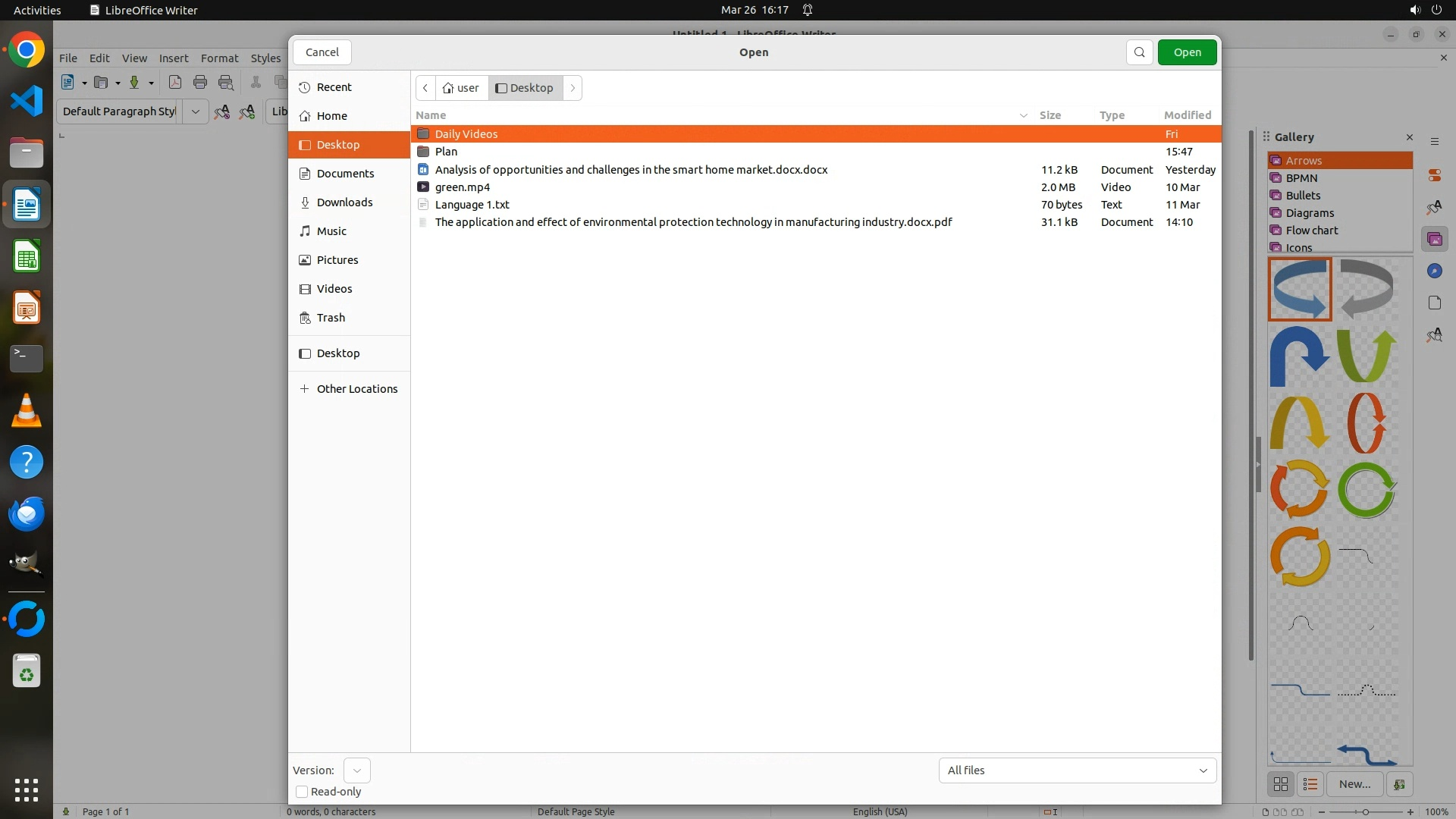The width and height of the screenshot is (1456, 819).
Task: Switch Gallery to detailed list view
Action: 1310,784
